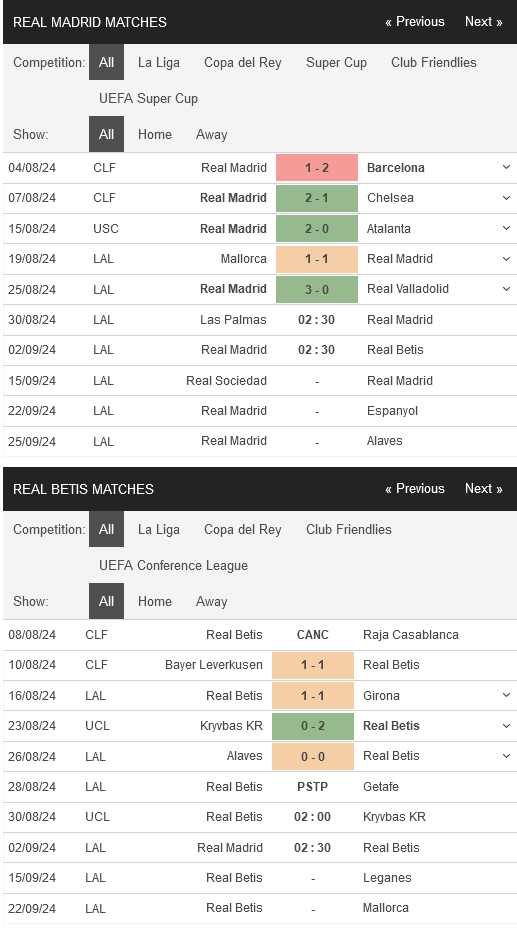Expand the Alaves vs Real Betis chevron
Image resolution: width=517 pixels, height=933 pixels.
coord(506,756)
